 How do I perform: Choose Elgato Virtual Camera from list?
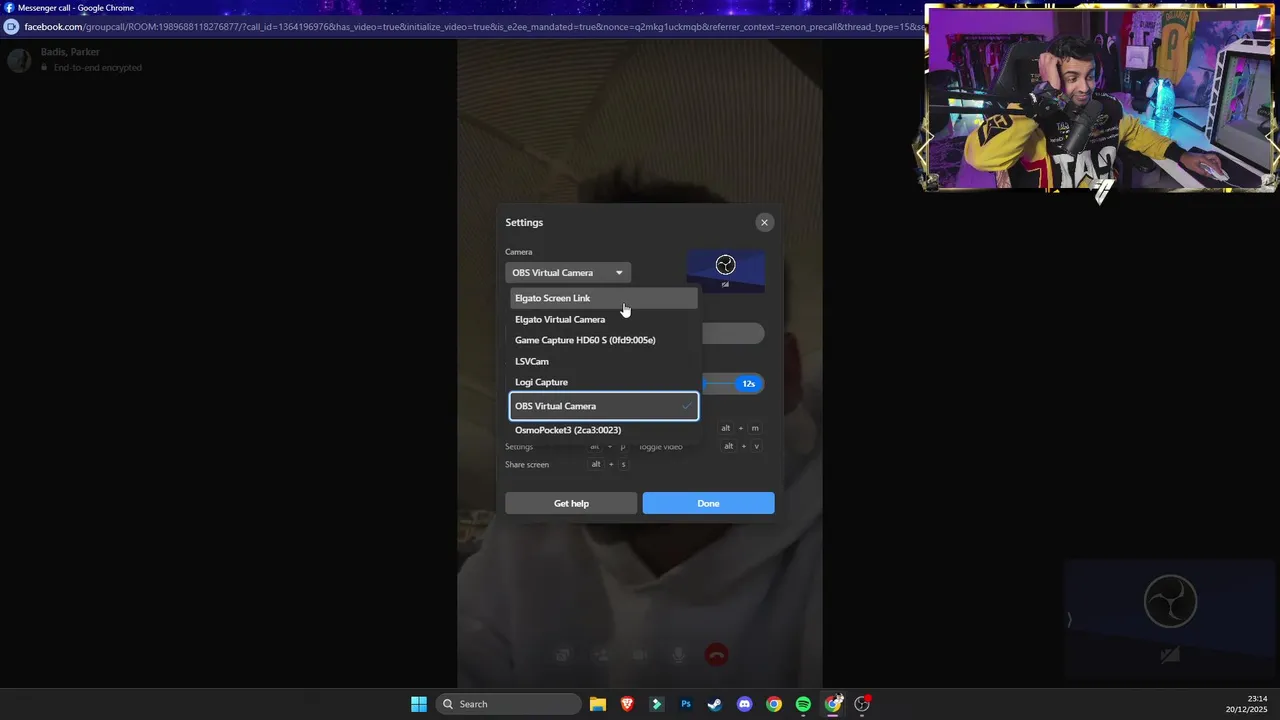coord(603,319)
